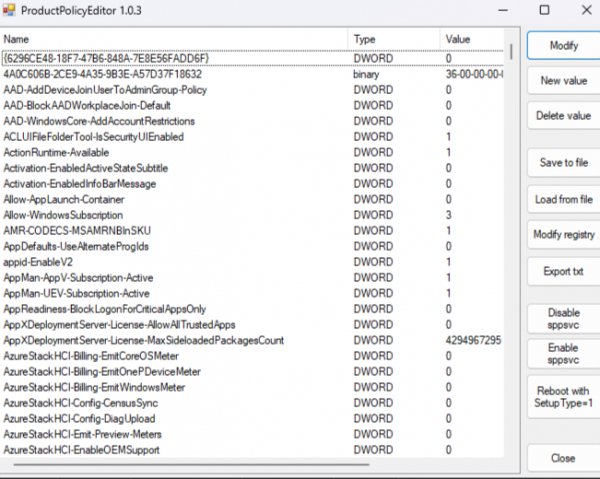Select AzureStackHCI-Billing-EmitCoreOSMeter row
This screenshot has width=600, height=479.
[253, 356]
